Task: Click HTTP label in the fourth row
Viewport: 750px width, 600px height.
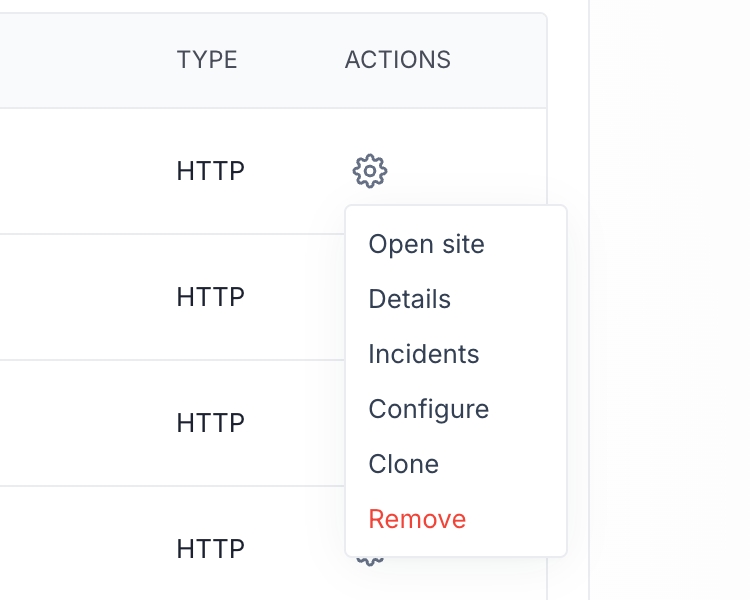Action: (x=210, y=549)
